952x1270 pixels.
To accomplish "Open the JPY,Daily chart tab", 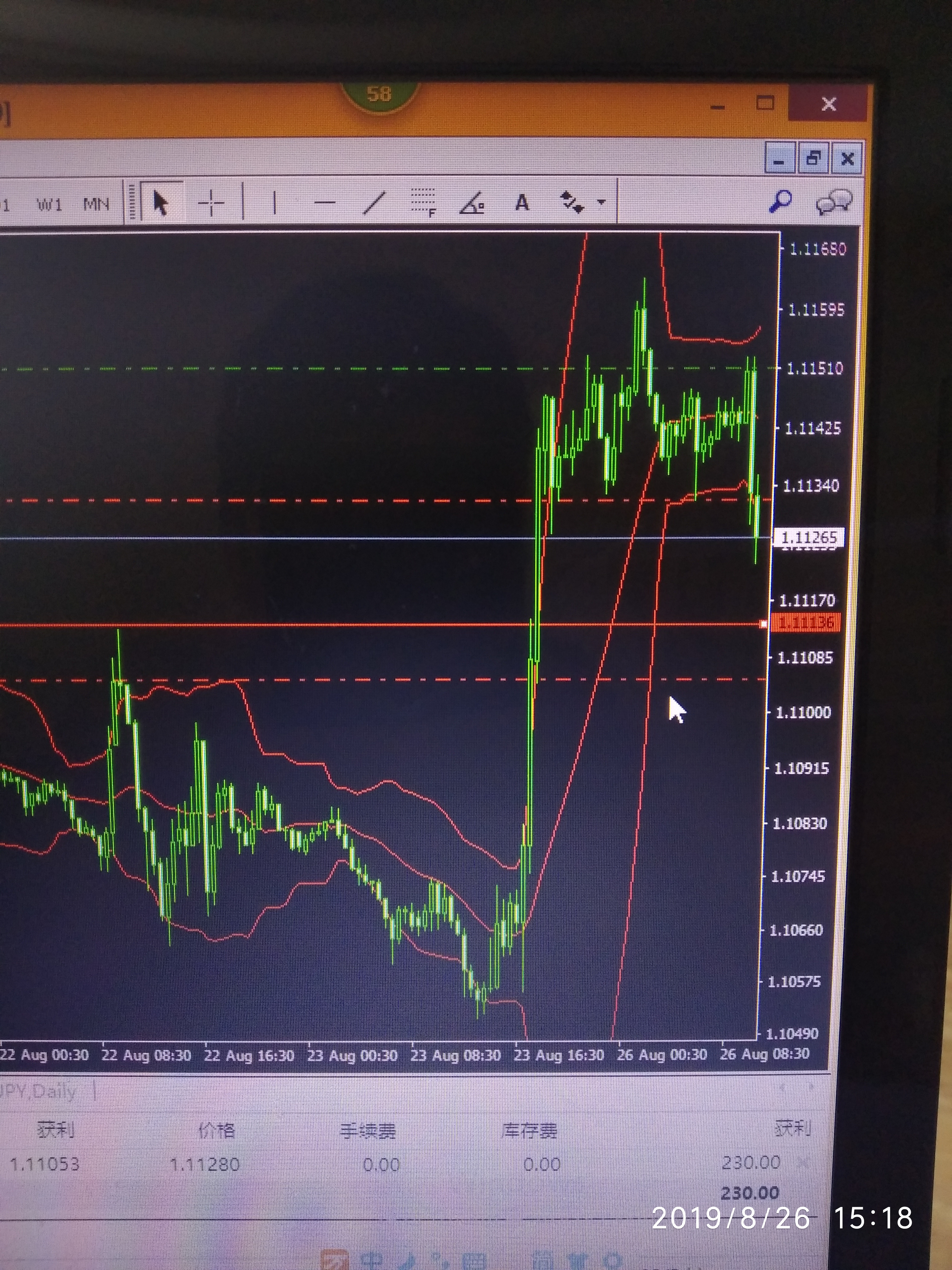I will click(38, 1091).
